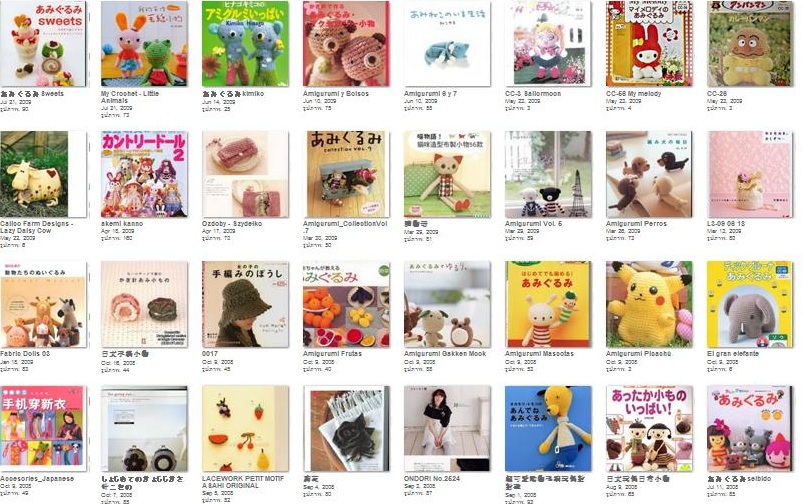
Task: Open the green knitted hat cover named 0017
Action: coord(245,304)
